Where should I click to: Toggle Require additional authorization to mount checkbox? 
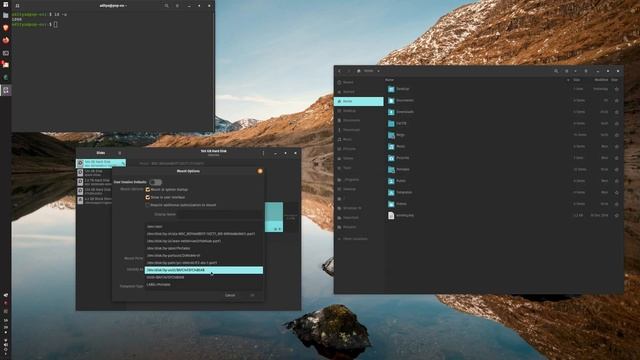[148, 205]
